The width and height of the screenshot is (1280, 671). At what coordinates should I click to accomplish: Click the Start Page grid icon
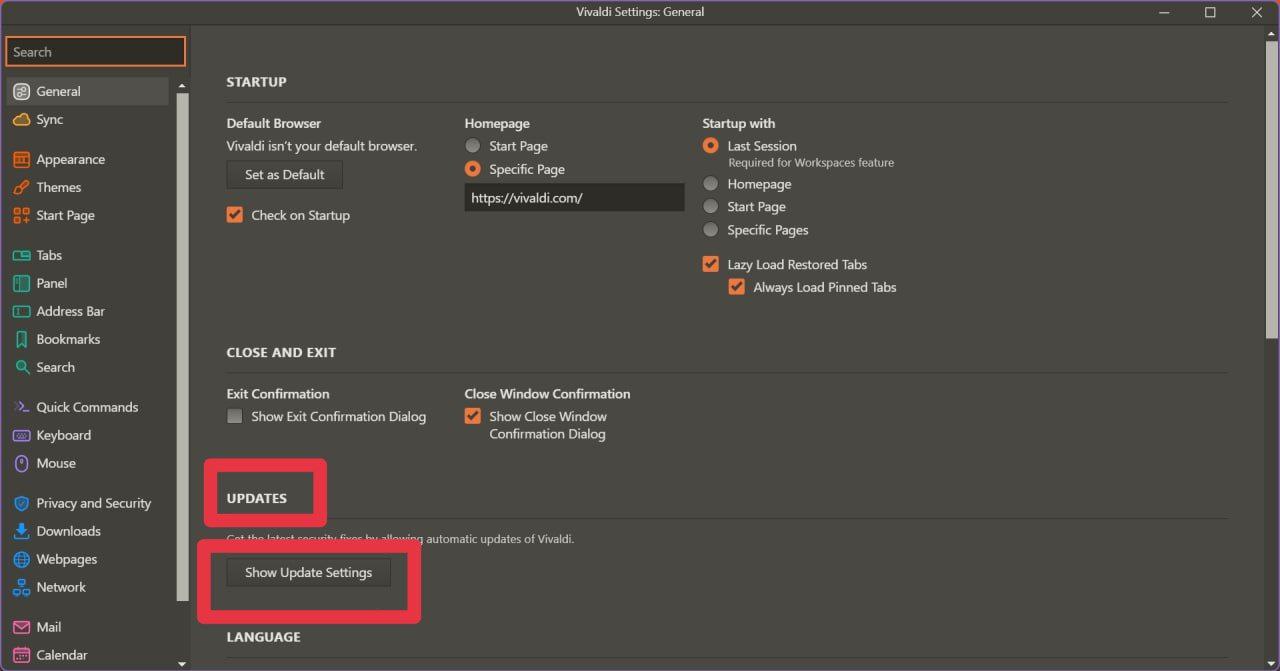pyautogui.click(x=21, y=215)
